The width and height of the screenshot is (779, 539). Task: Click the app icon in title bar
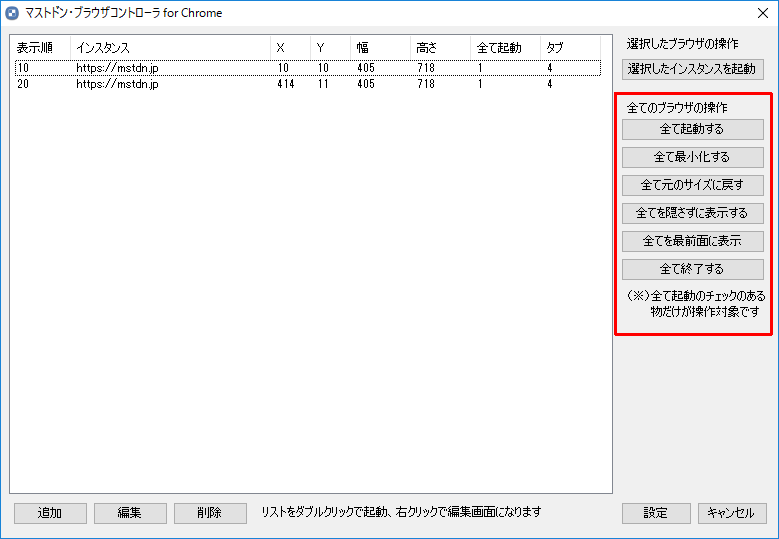[x=12, y=13]
